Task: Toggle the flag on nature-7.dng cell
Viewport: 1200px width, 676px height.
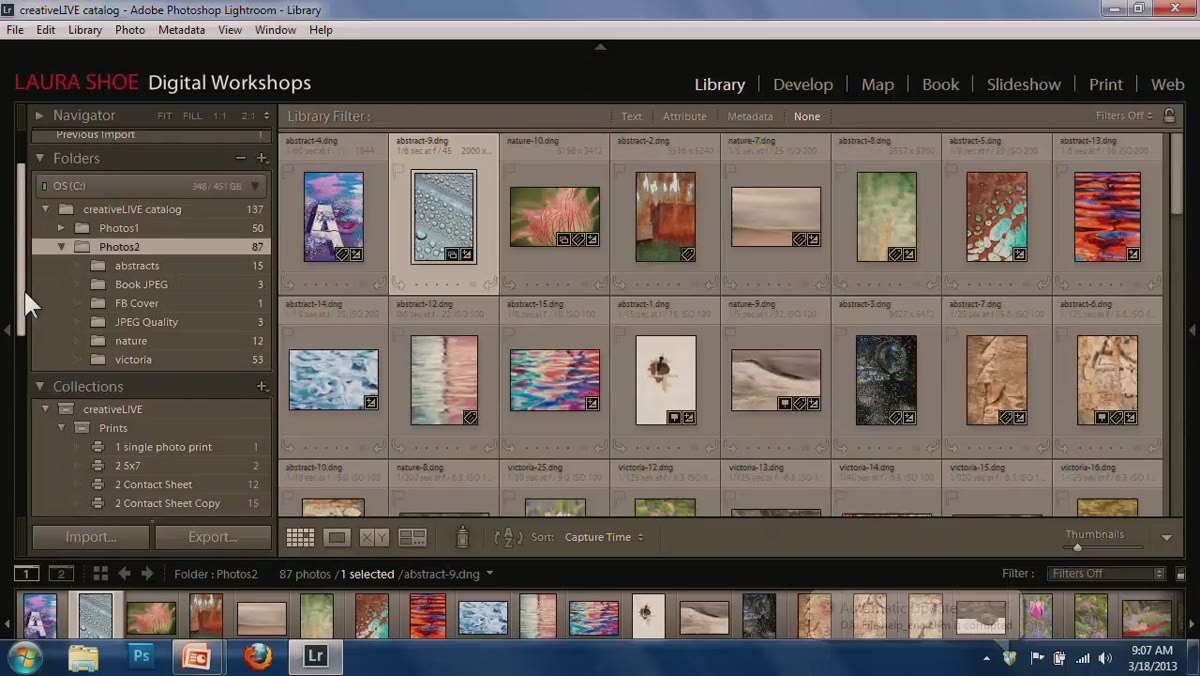Action: 730,170
